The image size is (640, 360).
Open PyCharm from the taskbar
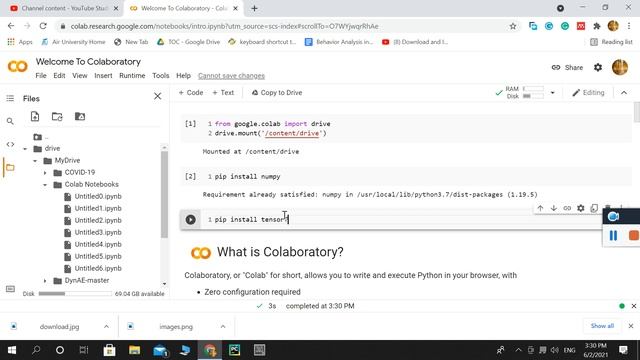[234, 350]
